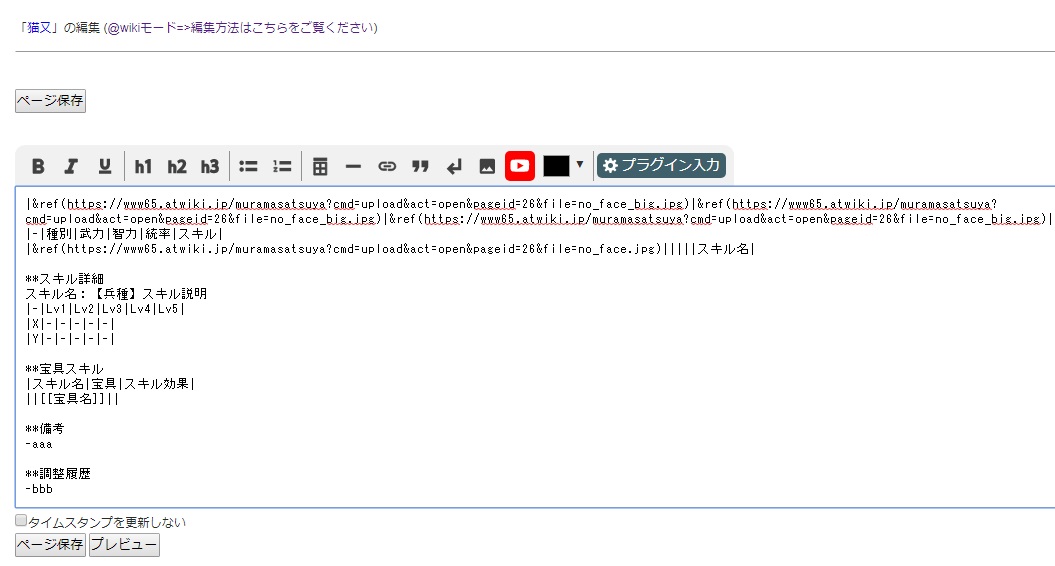Click **備考 heading line in editor
Viewport: 1055px width, 566px height.
44,429
